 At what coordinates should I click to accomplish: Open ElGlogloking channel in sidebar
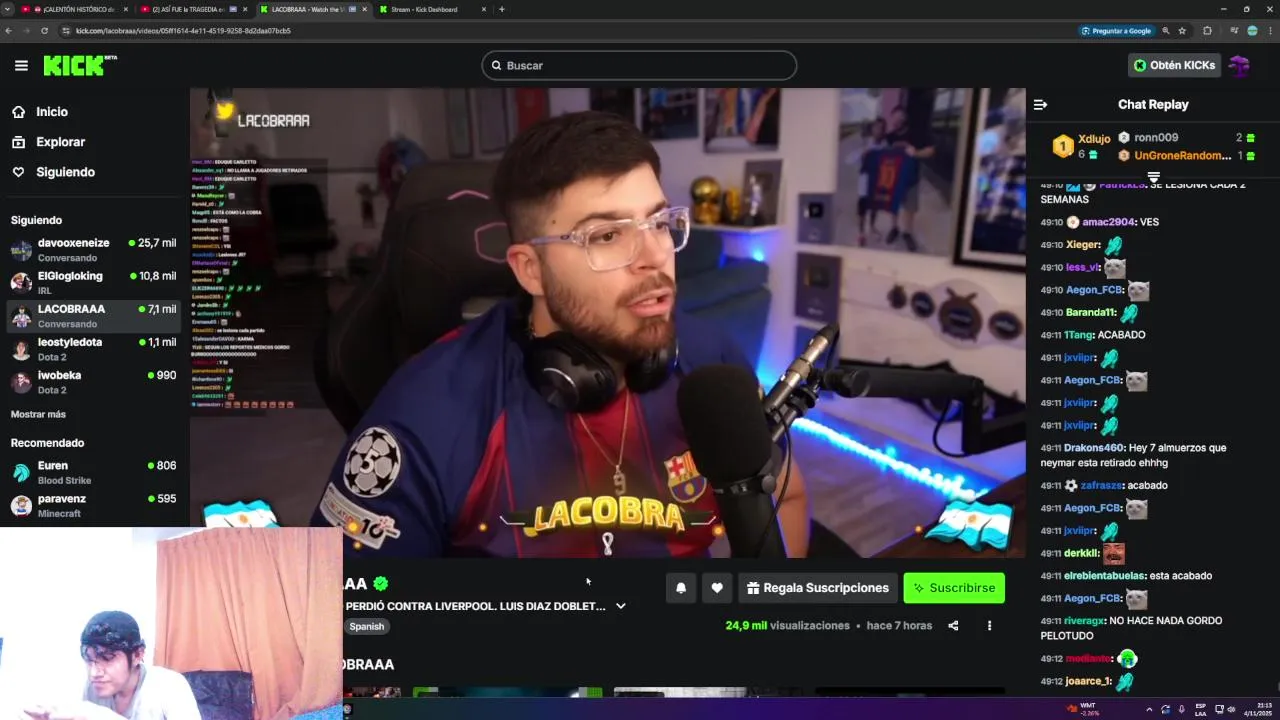point(93,282)
